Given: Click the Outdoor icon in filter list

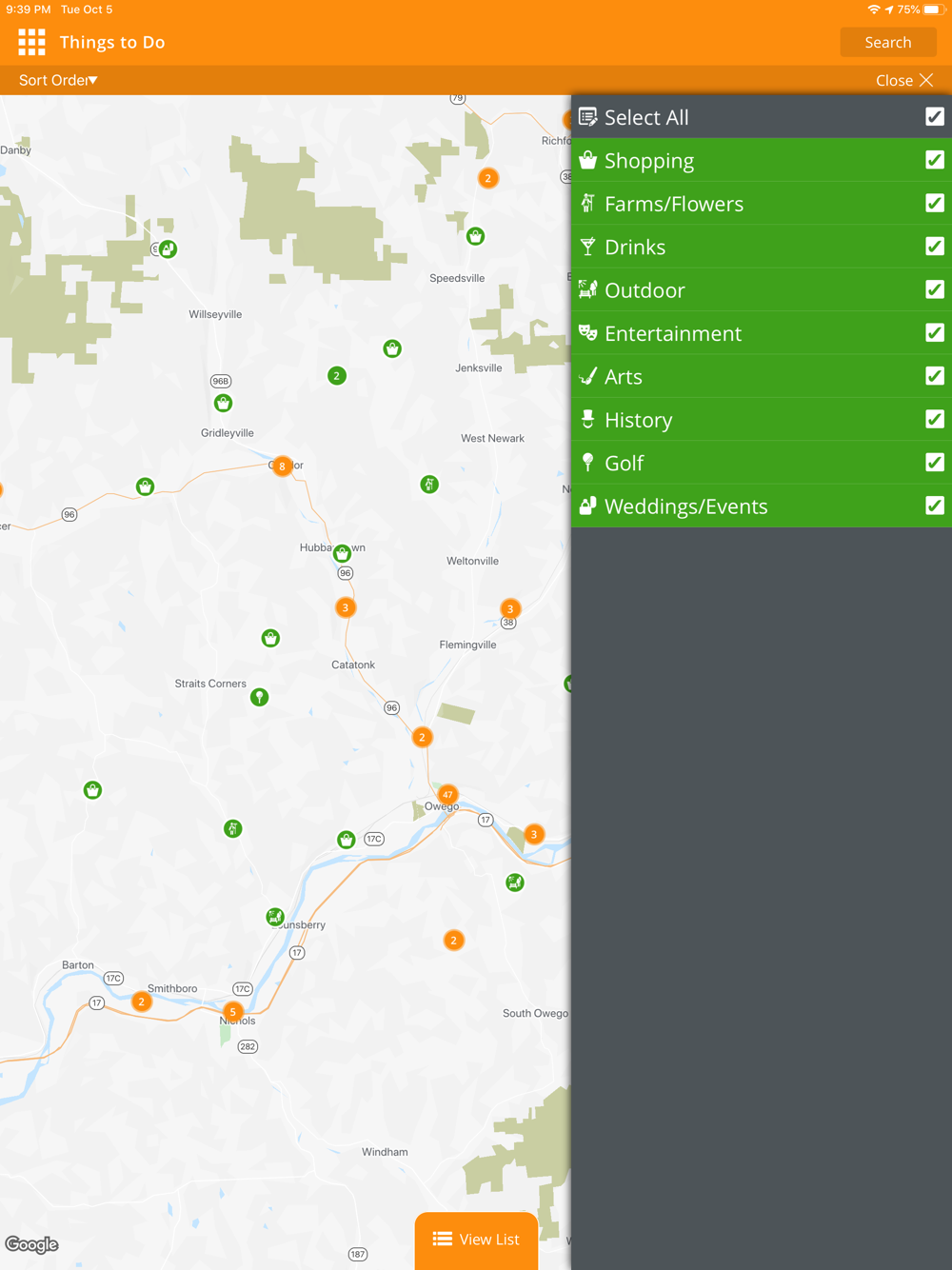Looking at the screenshot, I should point(587,289).
